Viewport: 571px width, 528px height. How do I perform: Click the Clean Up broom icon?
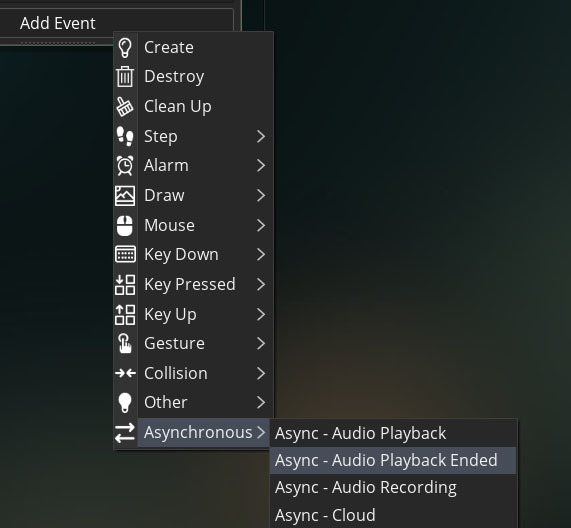125,107
